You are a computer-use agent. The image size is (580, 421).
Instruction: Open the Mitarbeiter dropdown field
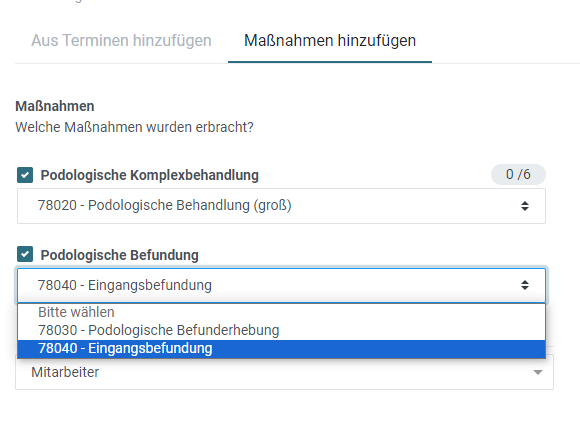284,372
